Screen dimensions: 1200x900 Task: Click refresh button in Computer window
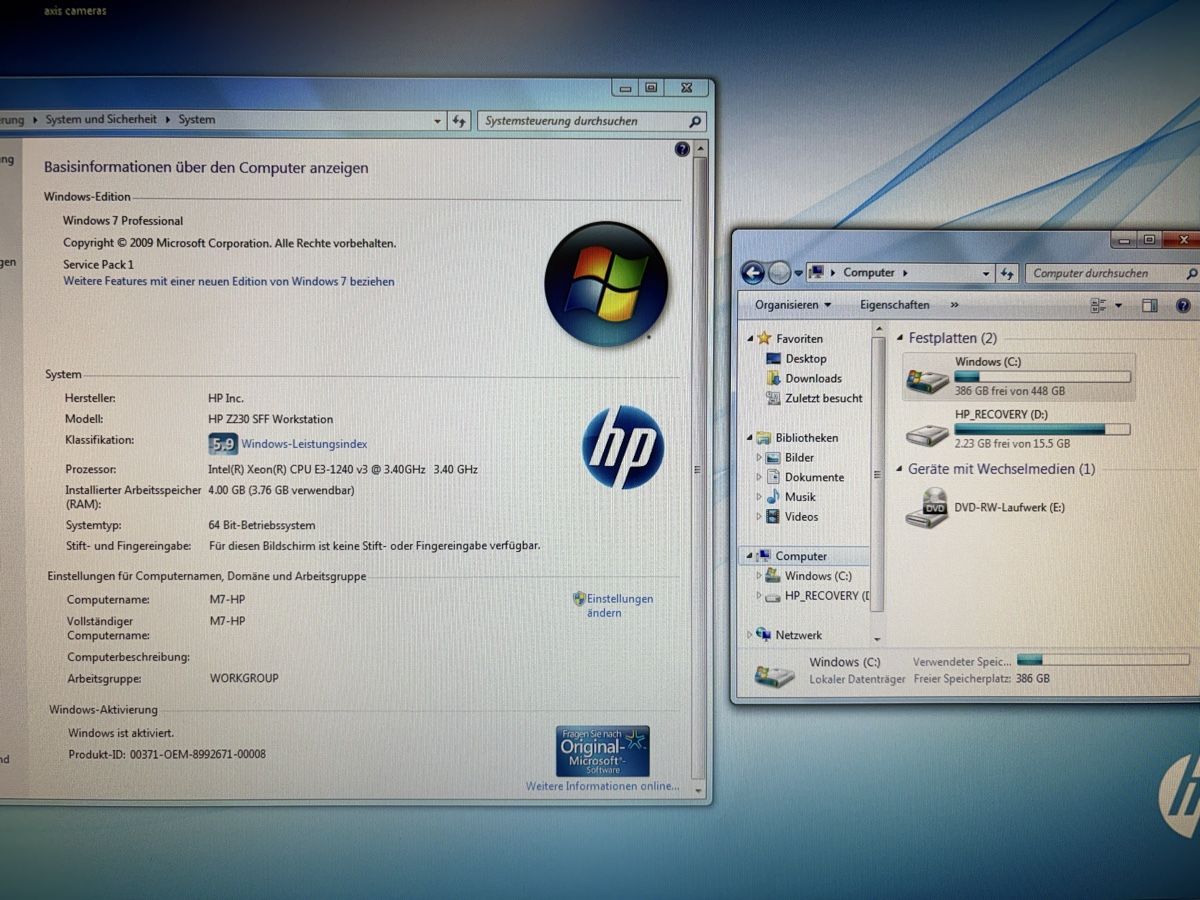click(x=1007, y=273)
